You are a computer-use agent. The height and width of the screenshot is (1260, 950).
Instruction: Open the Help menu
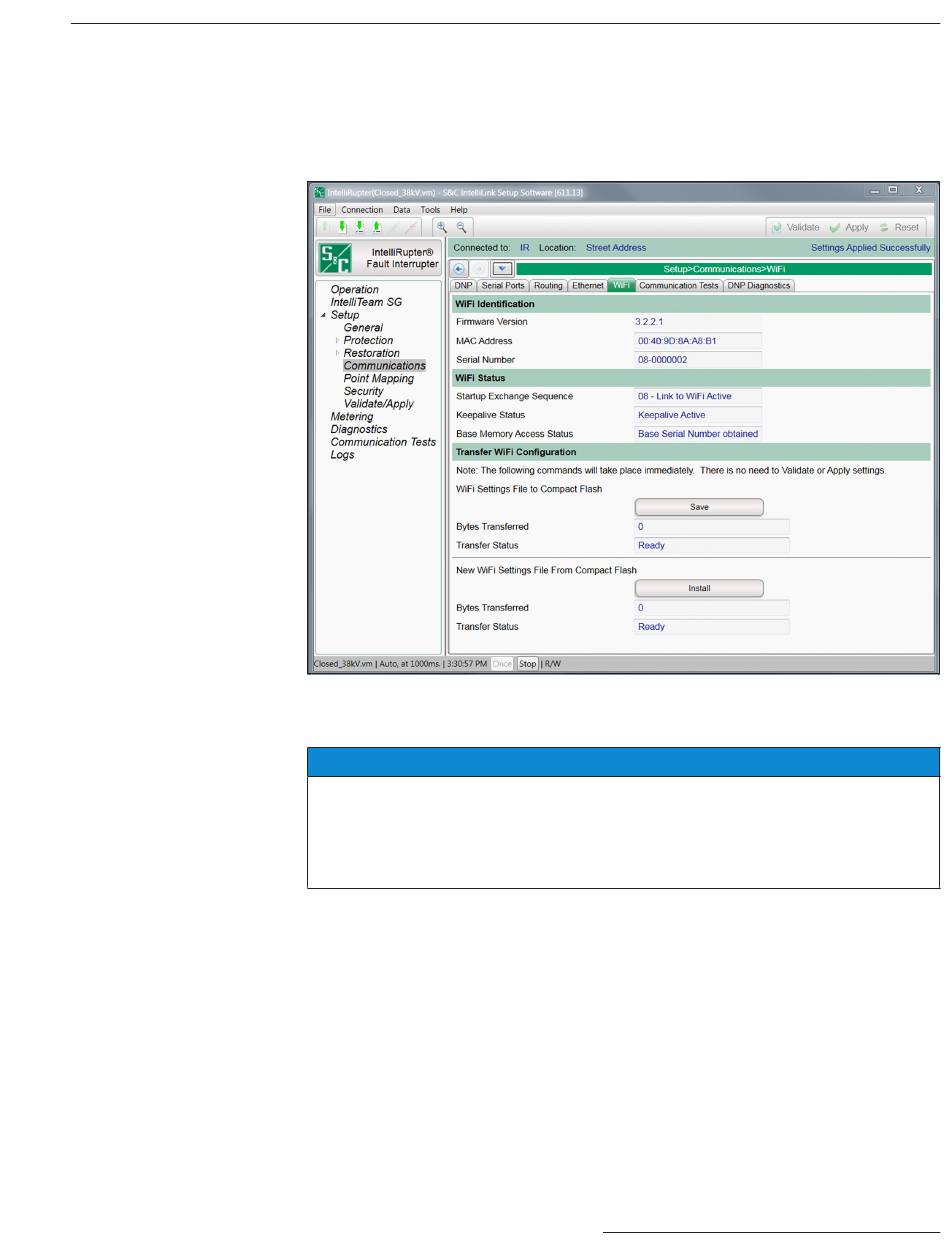[x=459, y=210]
